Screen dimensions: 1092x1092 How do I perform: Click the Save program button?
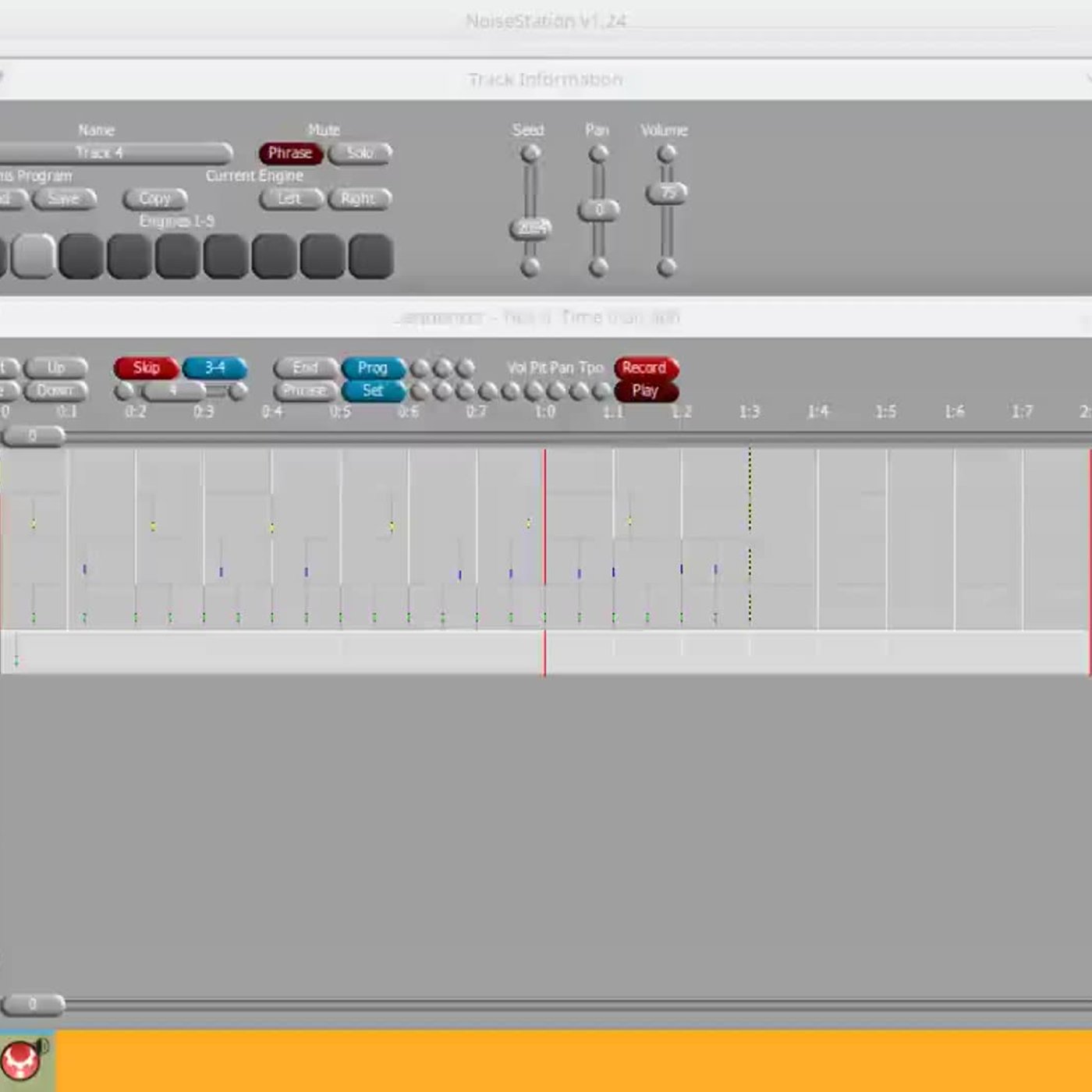click(64, 199)
